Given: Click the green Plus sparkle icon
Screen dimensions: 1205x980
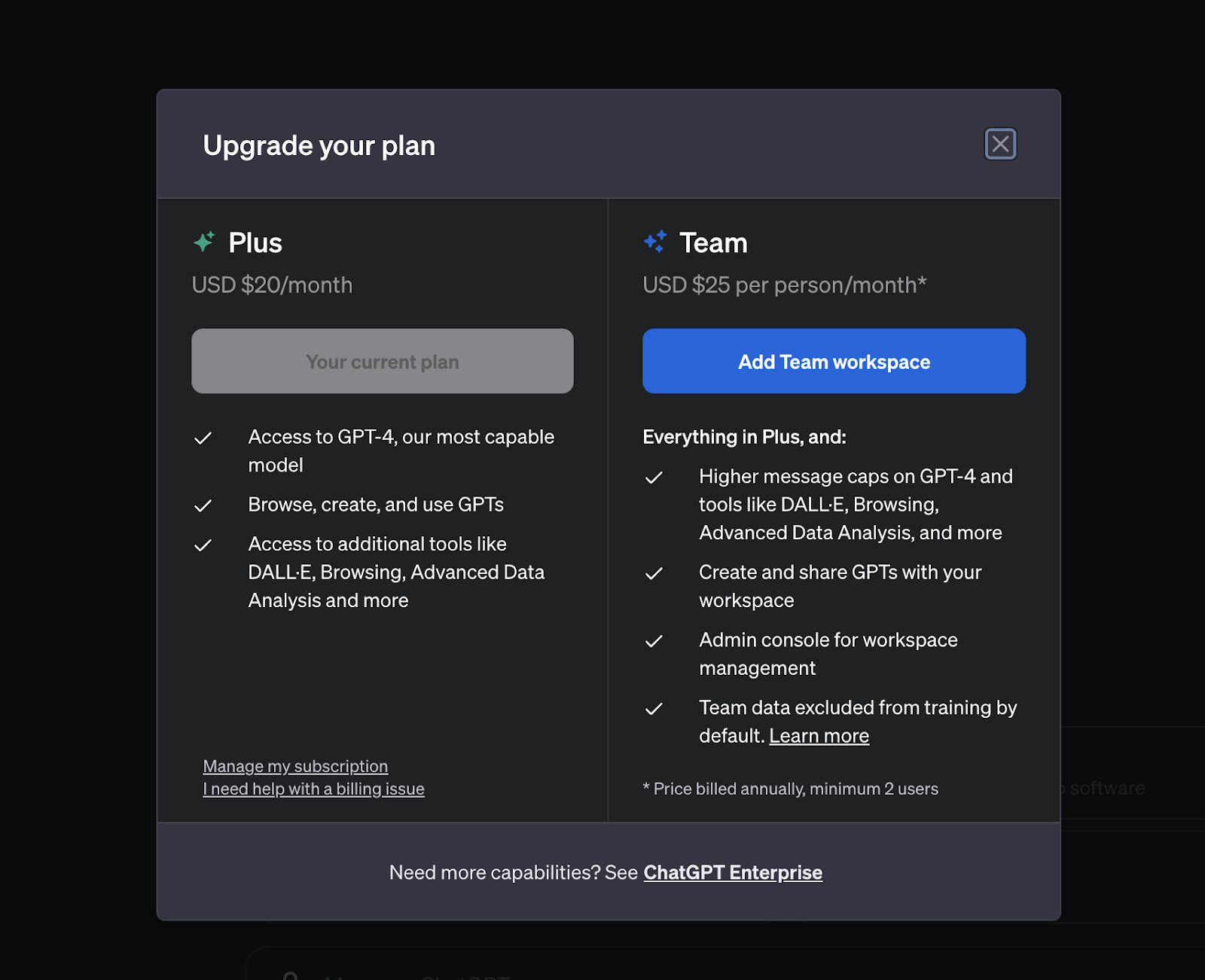Looking at the screenshot, I should 204,242.
